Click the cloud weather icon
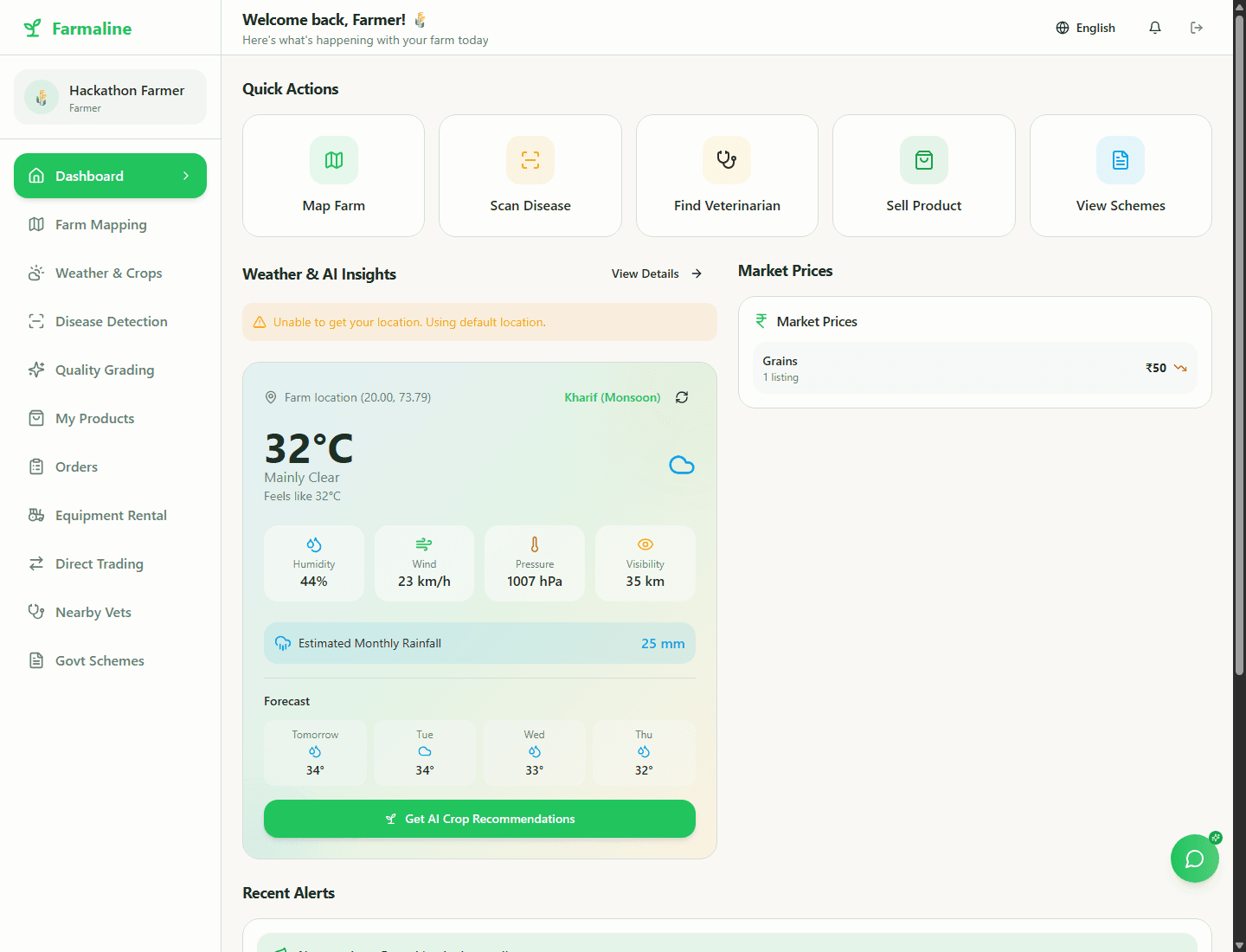The width and height of the screenshot is (1246, 952). click(682, 466)
